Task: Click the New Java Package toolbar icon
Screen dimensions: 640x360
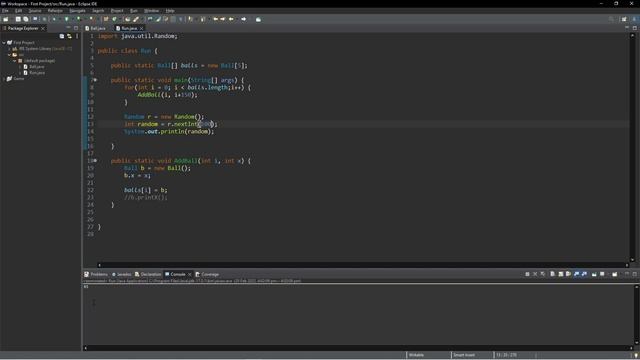Action: [x=106, y=19]
